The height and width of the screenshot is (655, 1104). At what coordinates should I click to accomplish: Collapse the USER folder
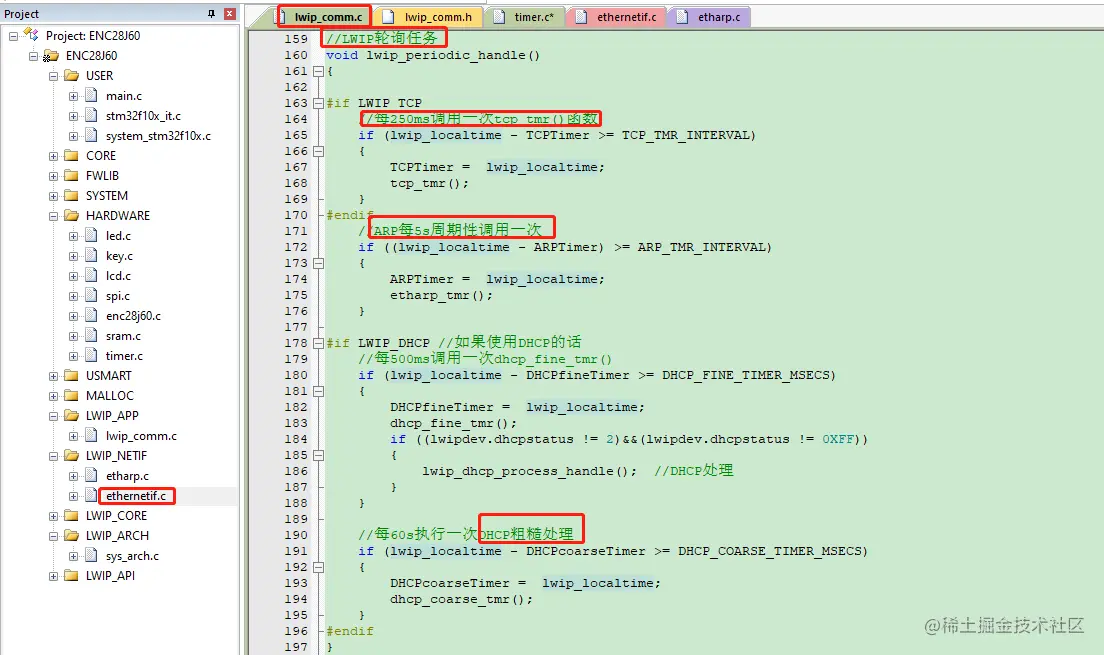click(54, 76)
